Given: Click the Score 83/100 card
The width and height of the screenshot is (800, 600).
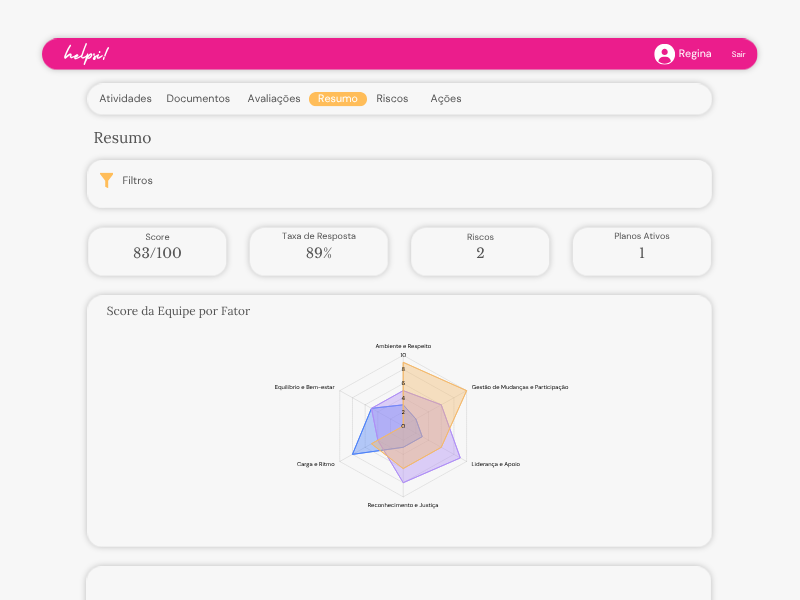Looking at the screenshot, I should (157, 251).
